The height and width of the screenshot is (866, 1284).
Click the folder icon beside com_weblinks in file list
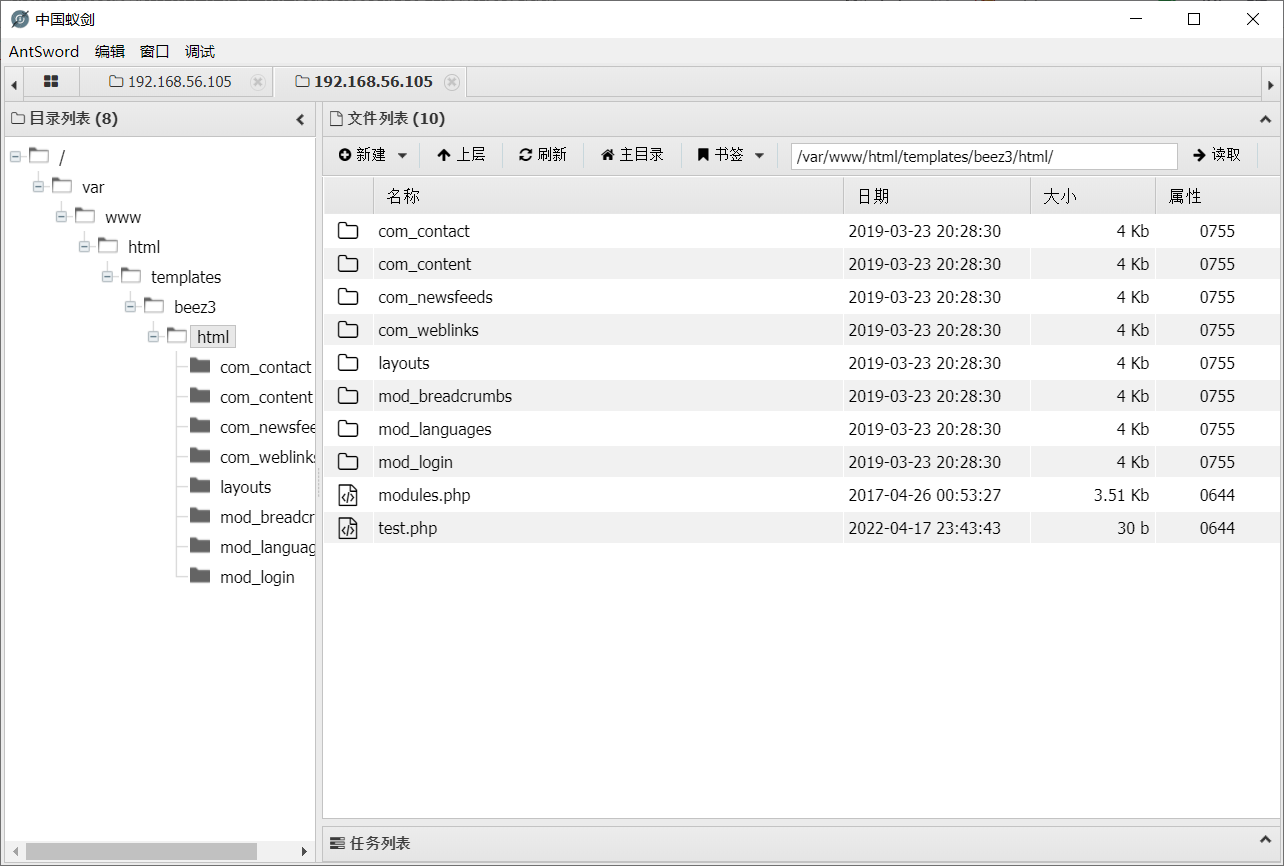click(348, 330)
